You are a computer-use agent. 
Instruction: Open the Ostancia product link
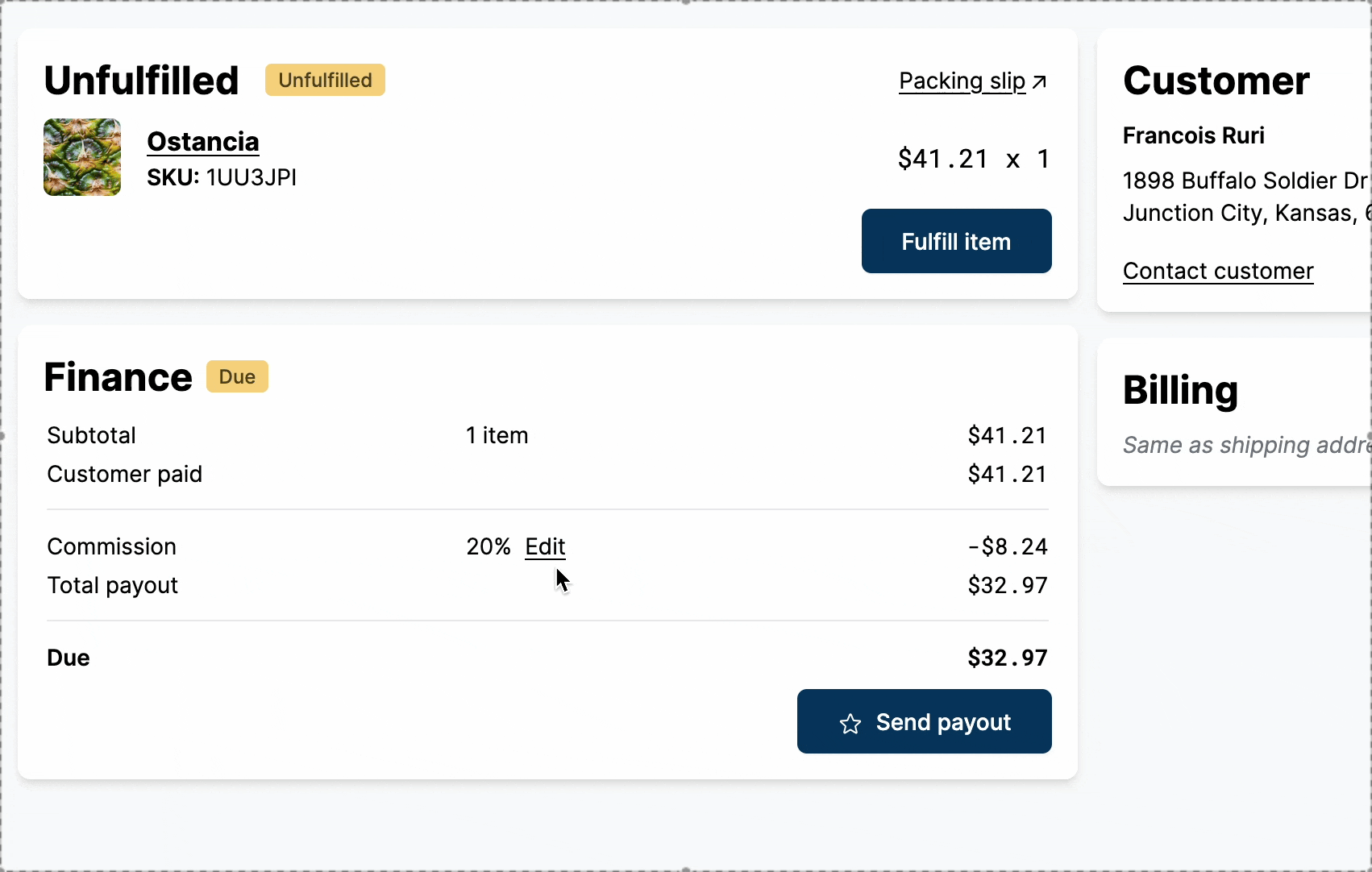[203, 142]
